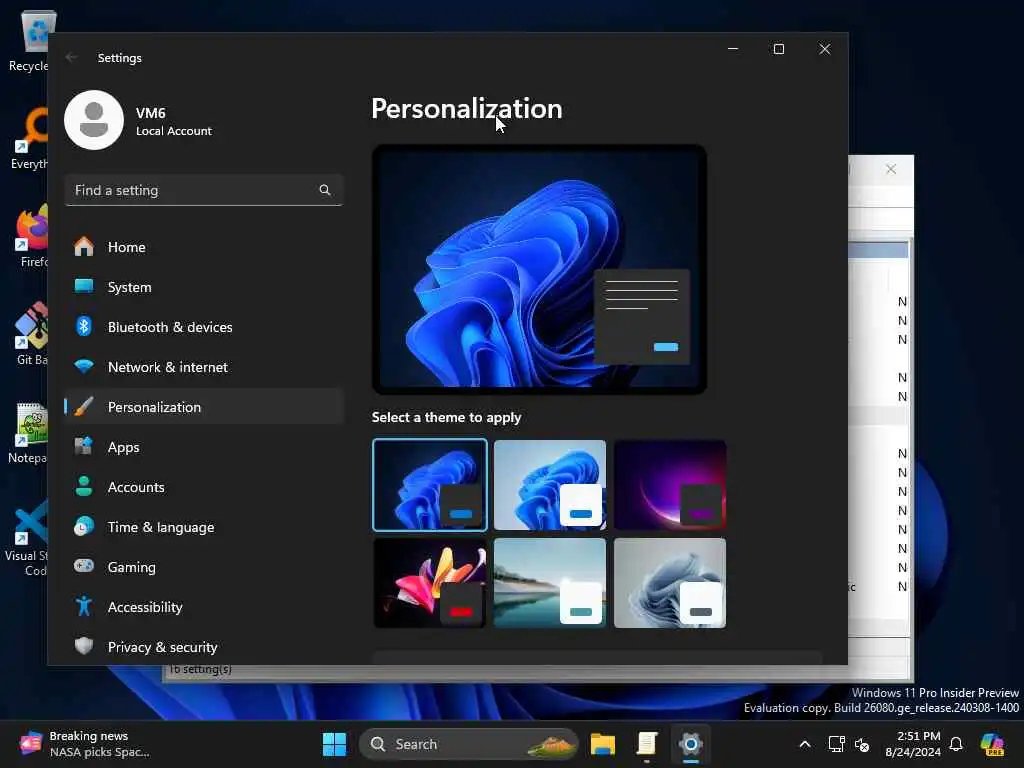Apply the gray bloom light theme
This screenshot has width=1024, height=768.
[670, 583]
